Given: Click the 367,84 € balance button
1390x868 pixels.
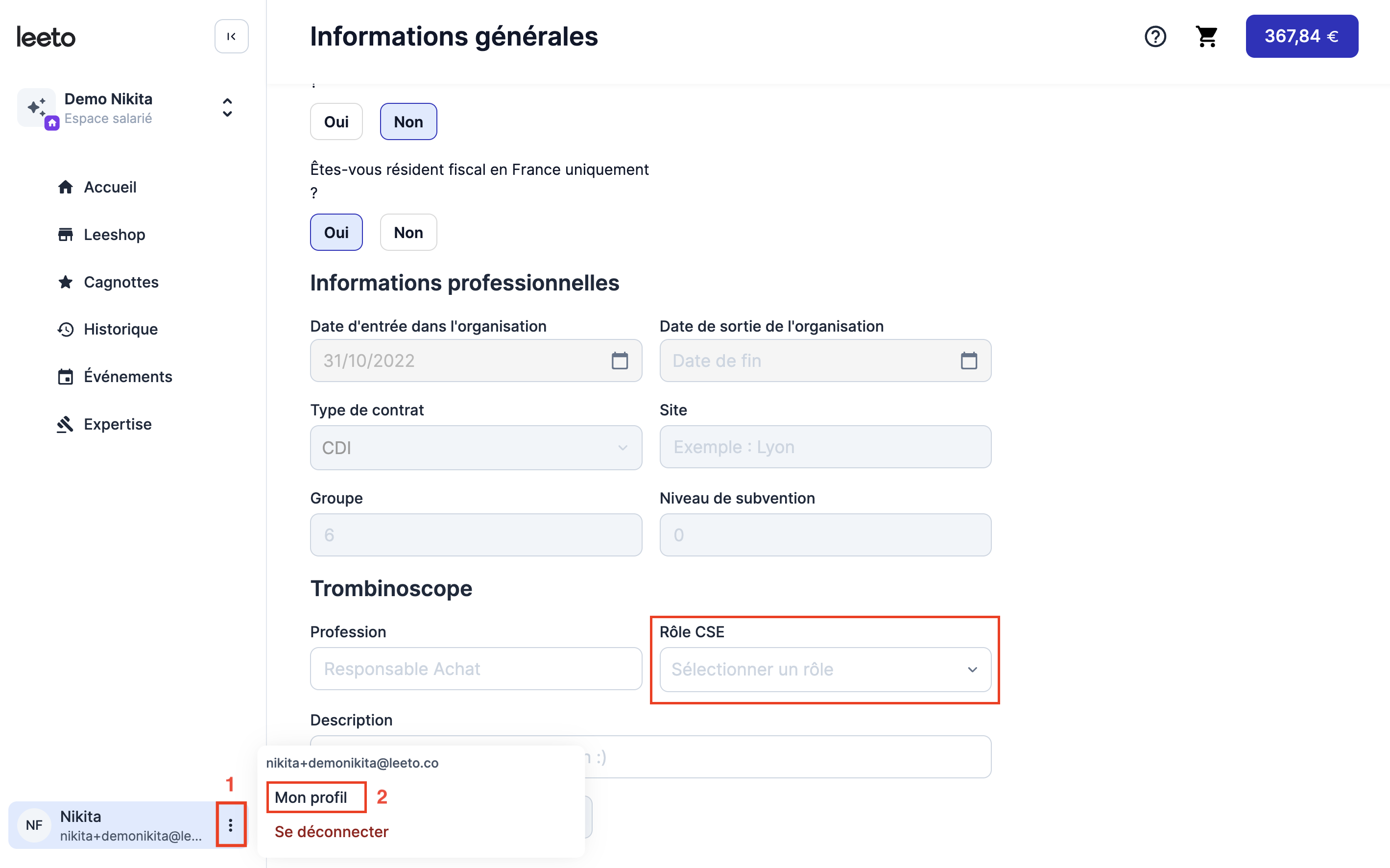Looking at the screenshot, I should (1302, 36).
